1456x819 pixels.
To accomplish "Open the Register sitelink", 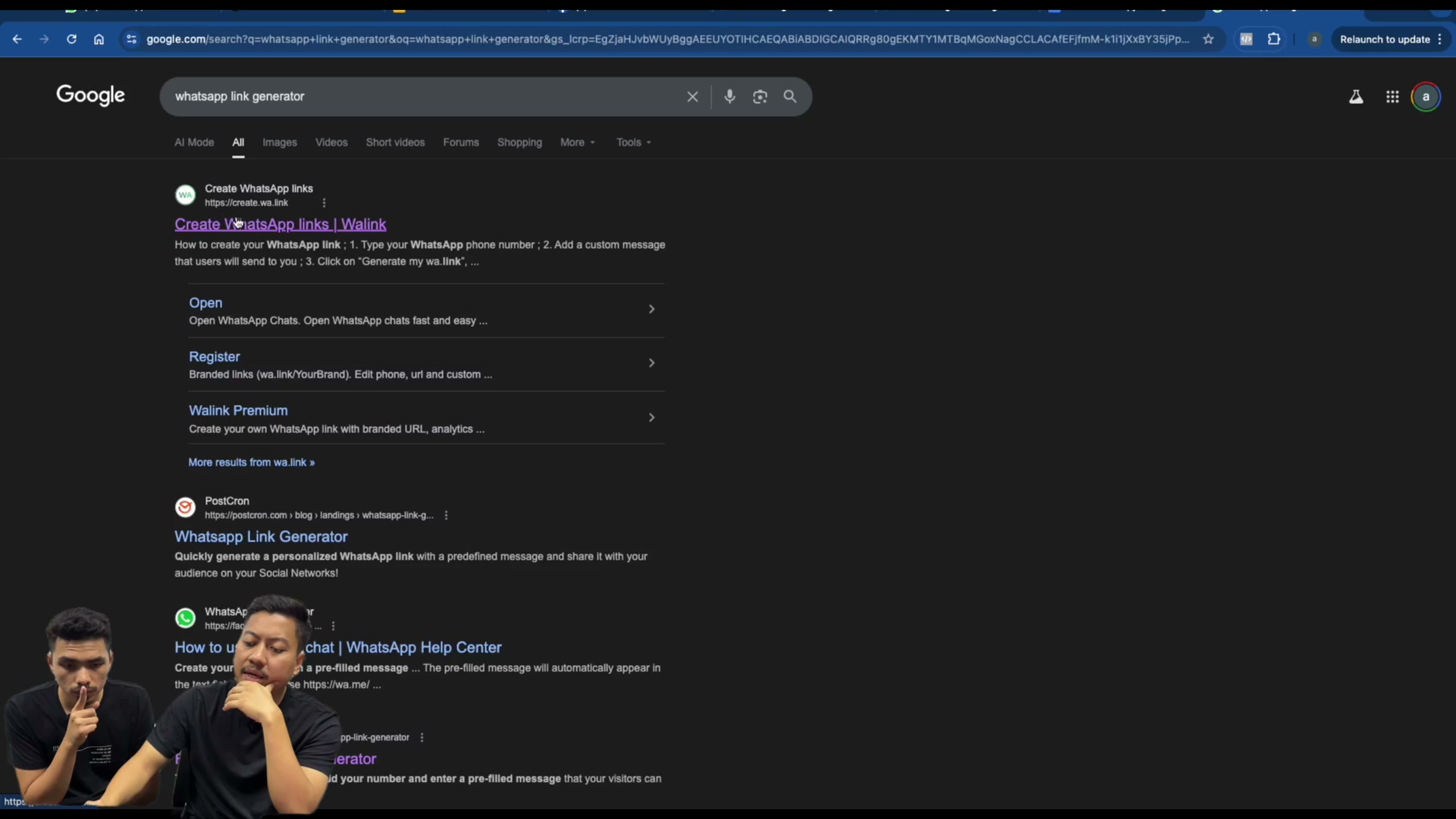I will click(x=215, y=356).
